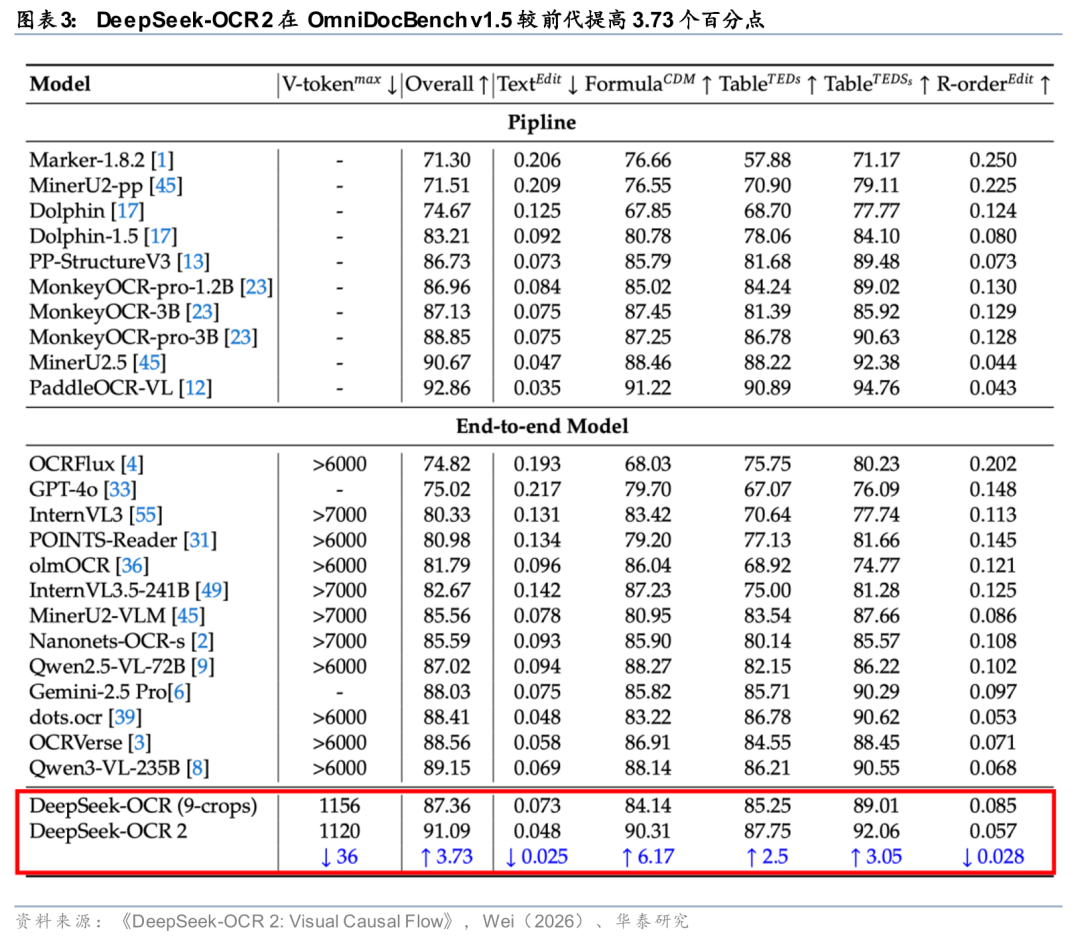Open citation 12 next to PaddleOCR-VL

(x=196, y=388)
